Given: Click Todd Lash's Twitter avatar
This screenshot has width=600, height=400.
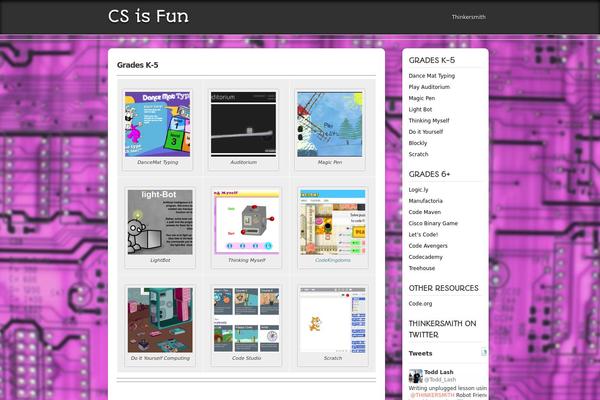Looking at the screenshot, I should [x=415, y=376].
